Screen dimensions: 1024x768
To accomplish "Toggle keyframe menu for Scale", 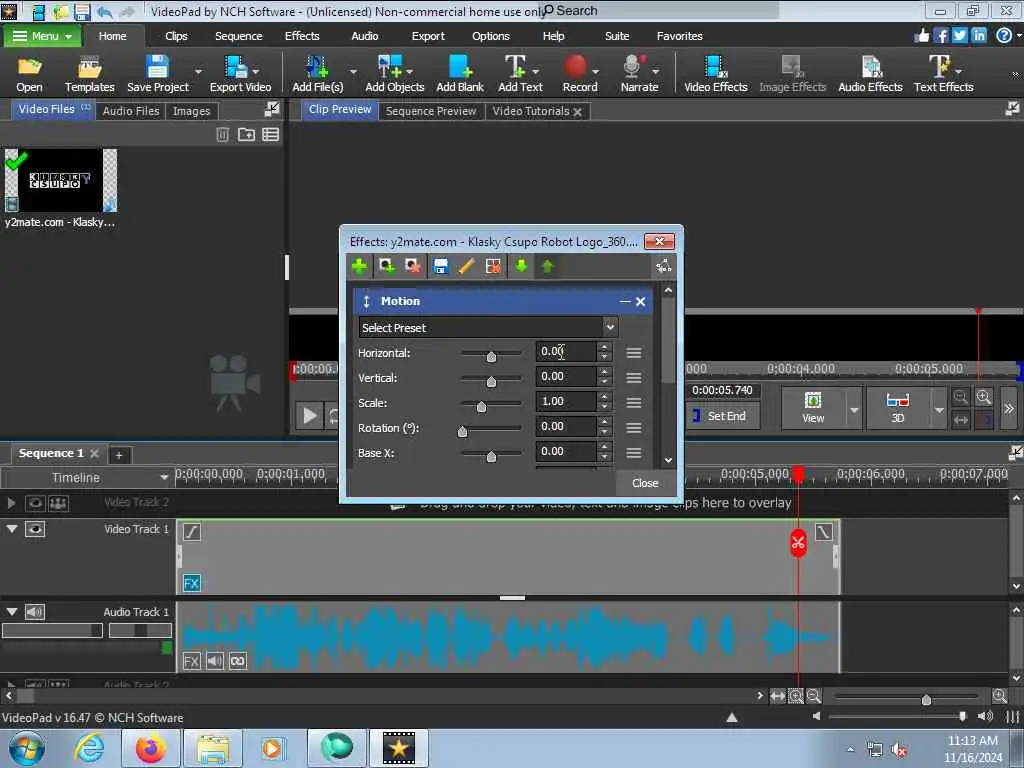I will click(633, 403).
